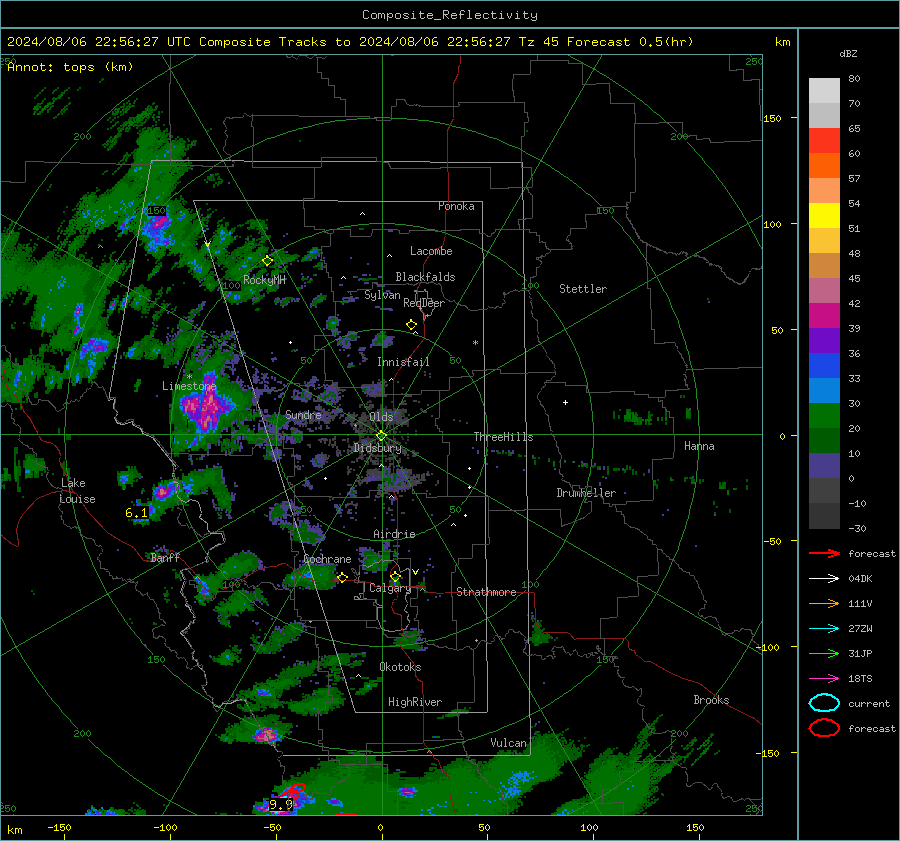Click the 54 dBZ yellow color swatch
Image resolution: width=900 pixels, height=841 pixels.
(824, 215)
